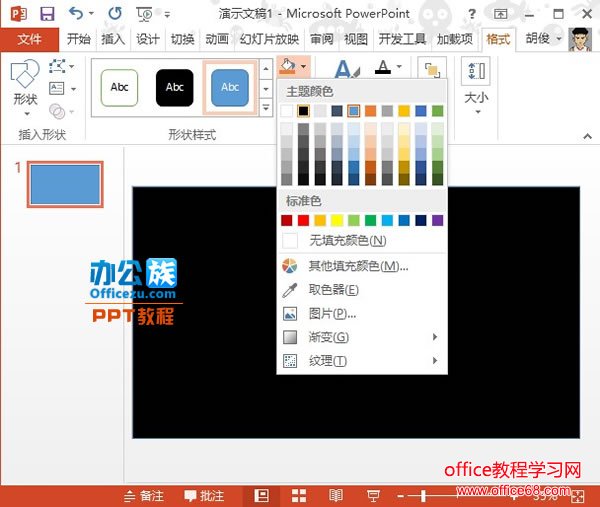Click the PowerPoint application icon

pyautogui.click(x=18, y=14)
